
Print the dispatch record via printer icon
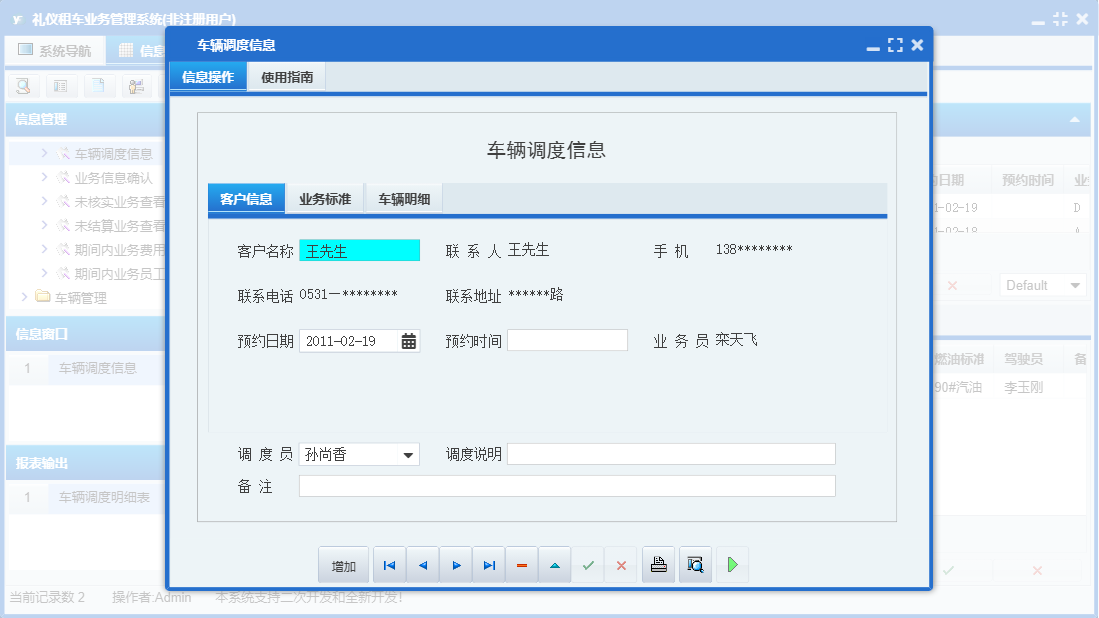point(658,564)
